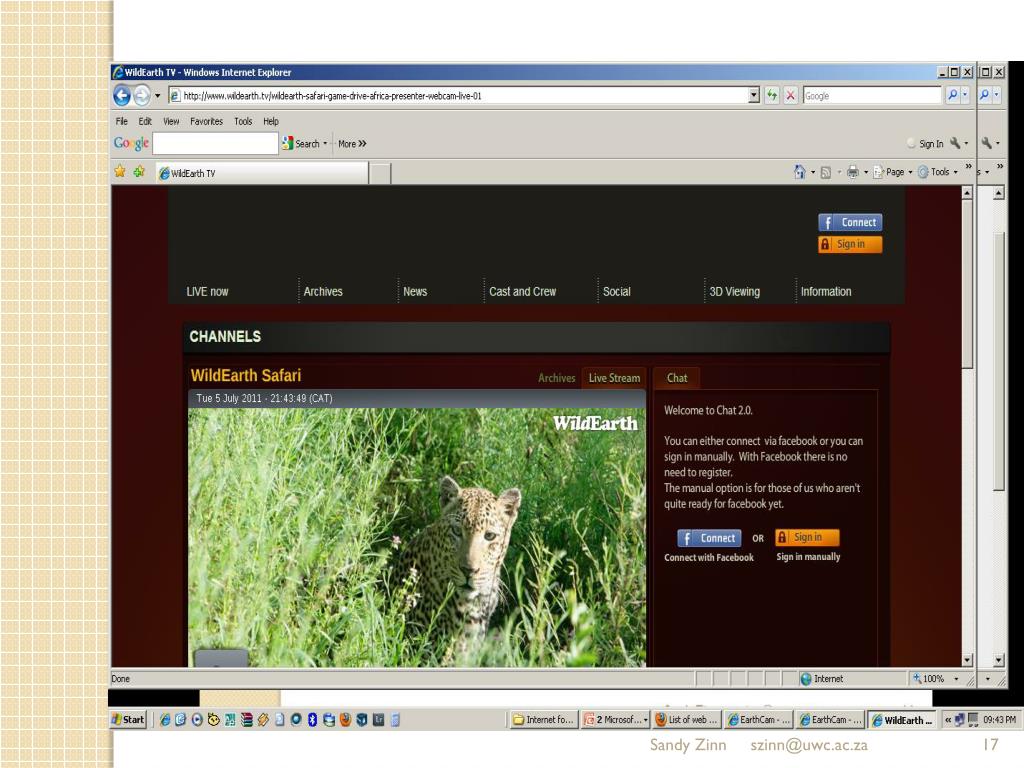Click the Home icon in command bar
Image resolution: width=1024 pixels, height=768 pixels.
click(799, 172)
